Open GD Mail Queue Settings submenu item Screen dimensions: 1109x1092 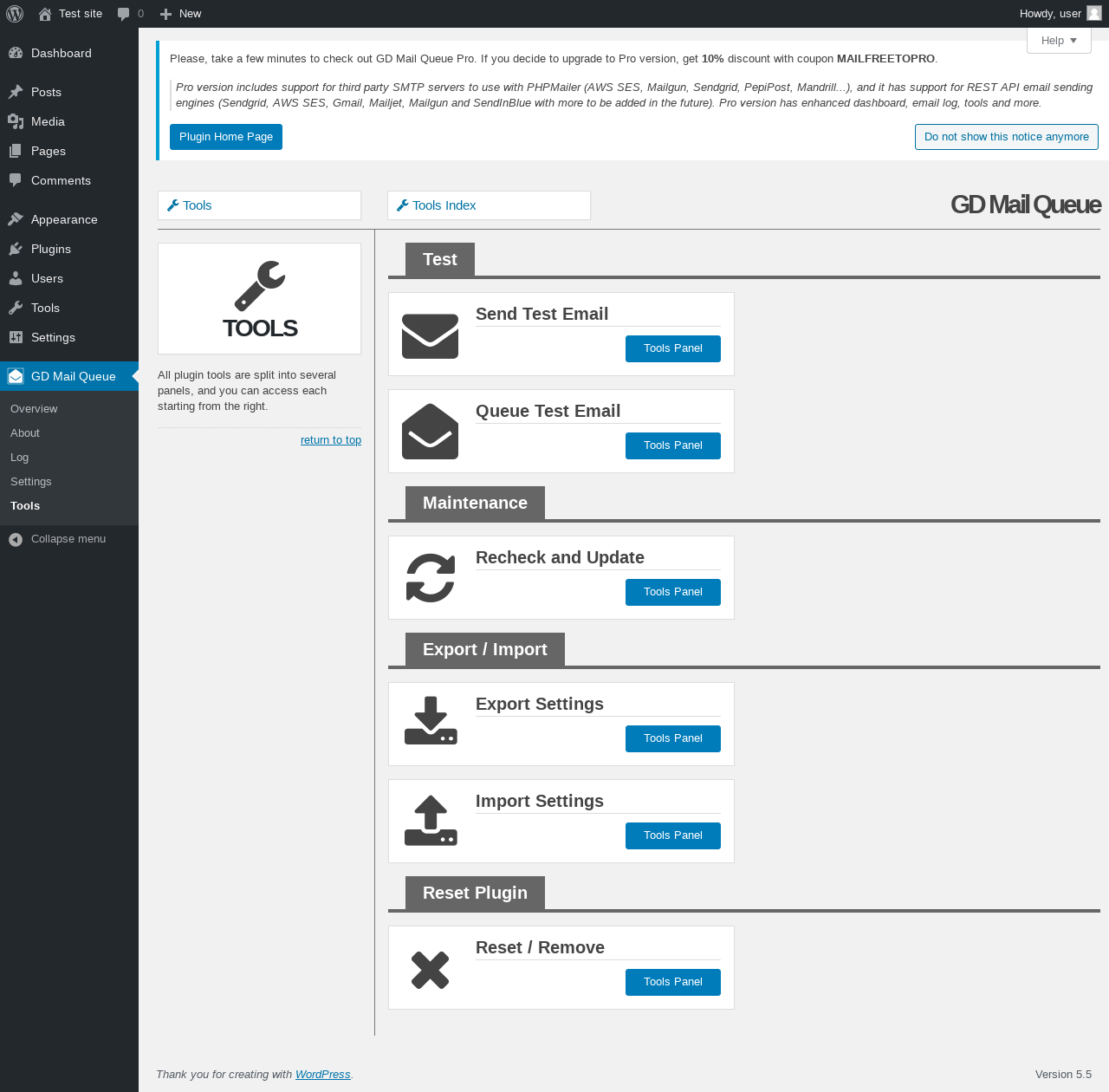pyautogui.click(x=69, y=482)
